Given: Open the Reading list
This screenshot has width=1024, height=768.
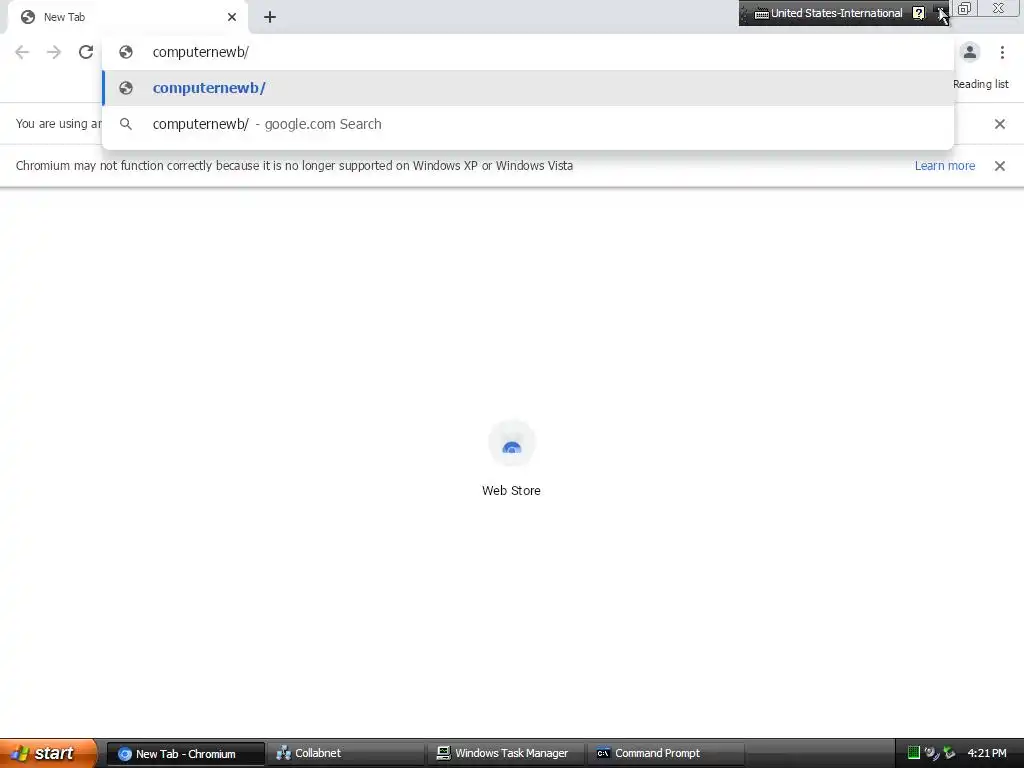Looking at the screenshot, I should point(980,84).
